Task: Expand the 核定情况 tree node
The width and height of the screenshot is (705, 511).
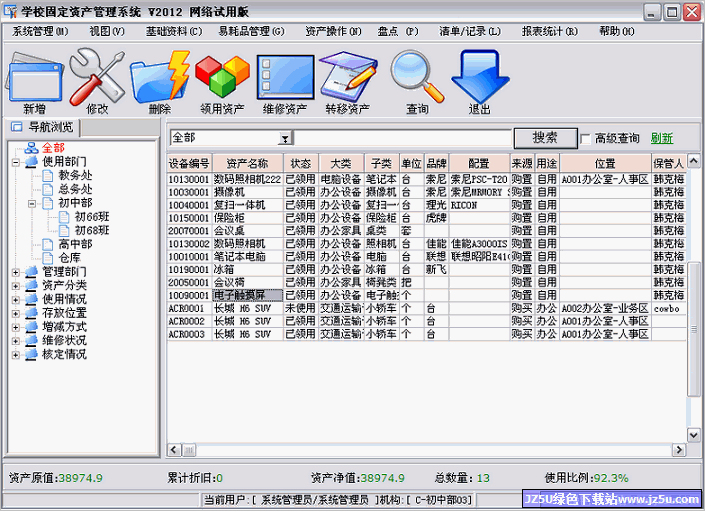Action: pos(16,355)
